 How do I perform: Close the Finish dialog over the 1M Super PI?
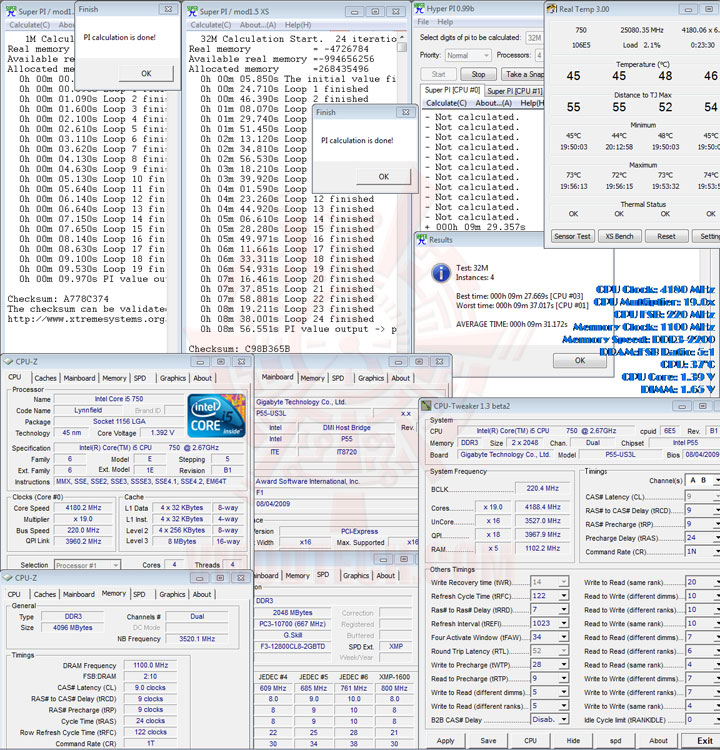tap(168, 9)
